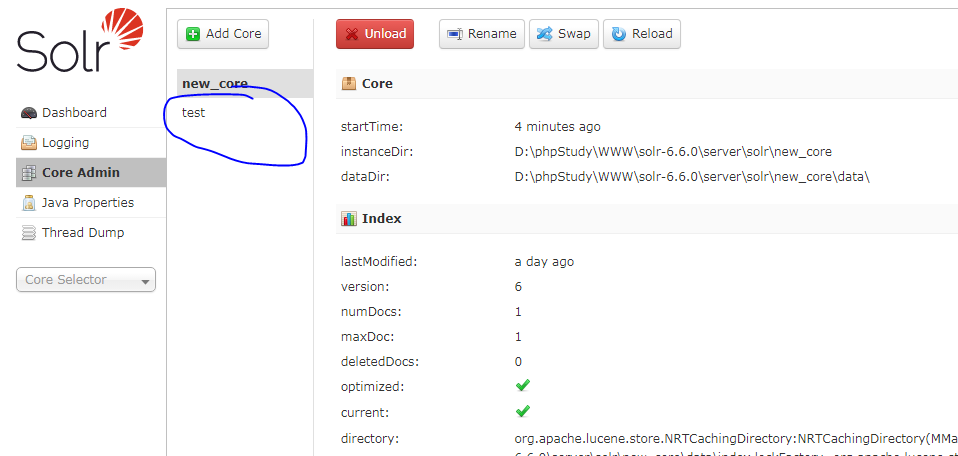Click the Swap arrows icon

pos(544,34)
